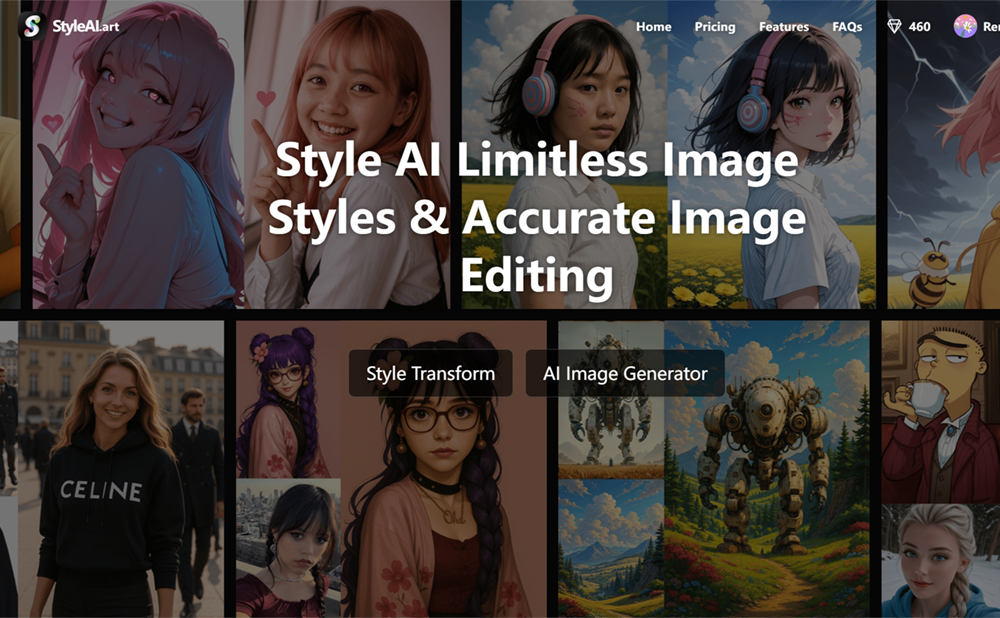Select the pink-haired anime girl image
1000x618 pixels.
138,154
